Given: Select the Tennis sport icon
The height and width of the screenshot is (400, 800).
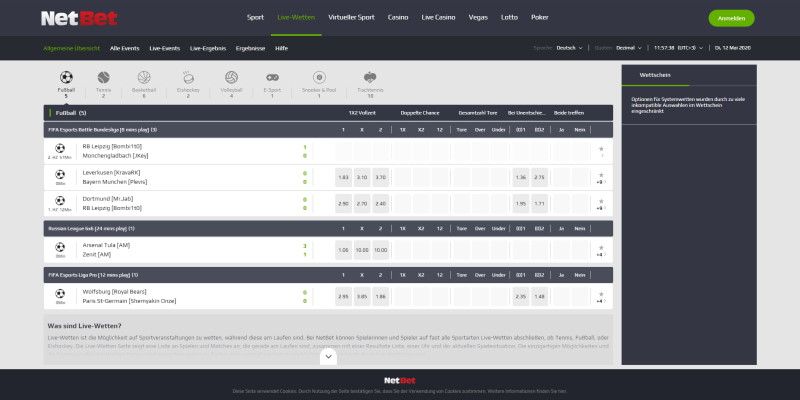Looking at the screenshot, I should pyautogui.click(x=104, y=78).
